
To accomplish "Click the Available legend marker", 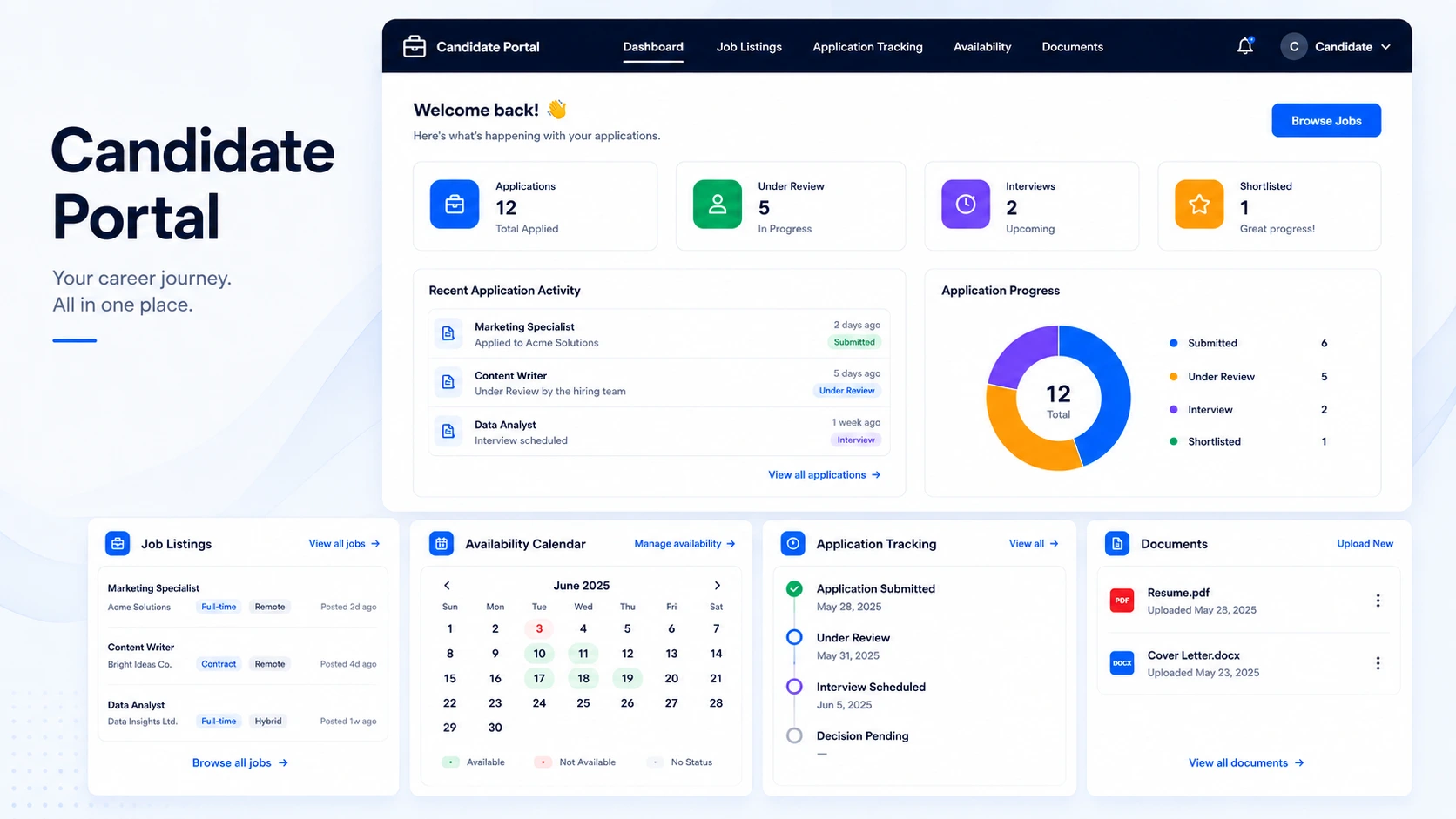I will click(450, 762).
